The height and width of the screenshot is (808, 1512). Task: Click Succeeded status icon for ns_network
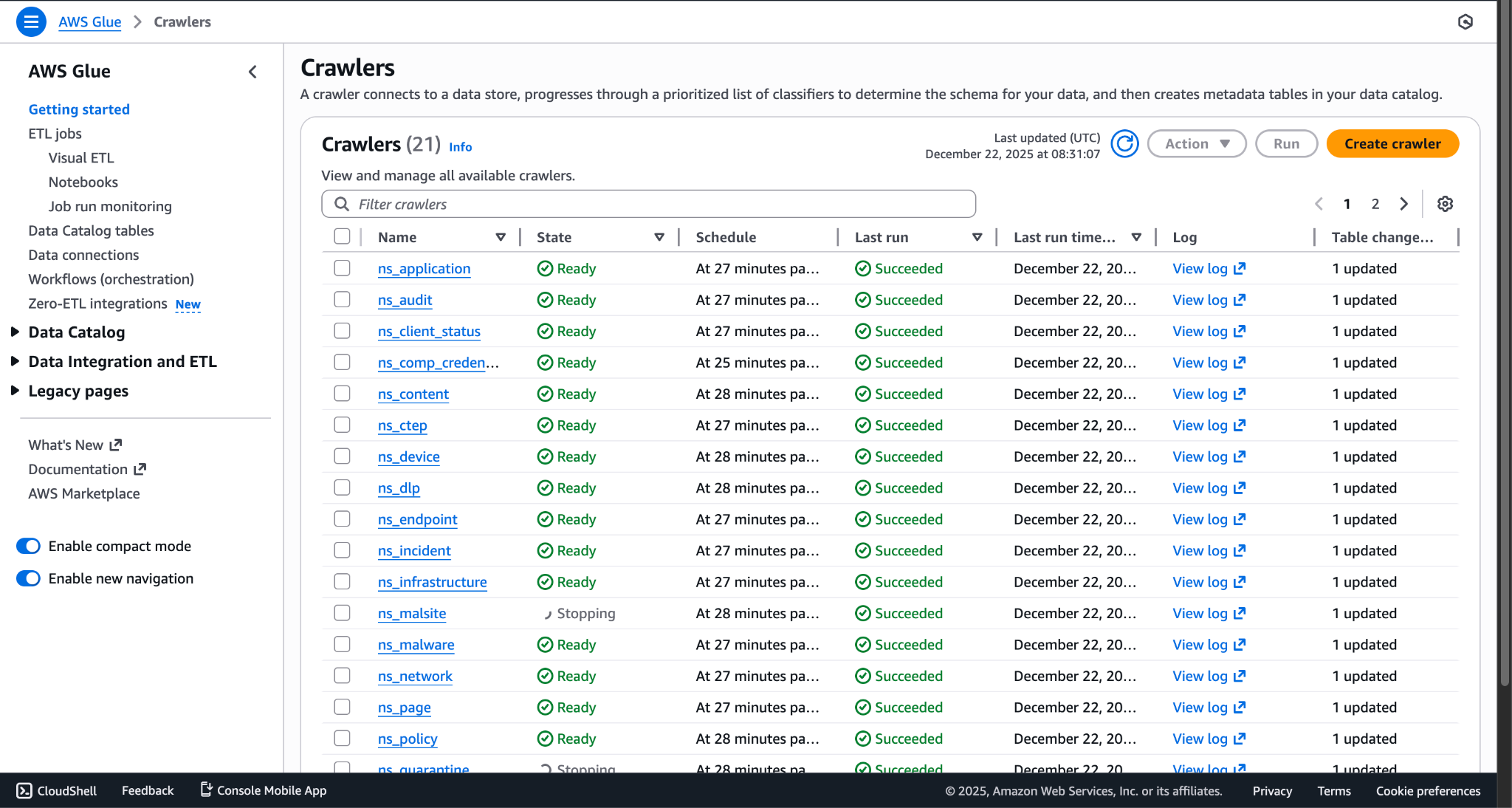(x=863, y=677)
